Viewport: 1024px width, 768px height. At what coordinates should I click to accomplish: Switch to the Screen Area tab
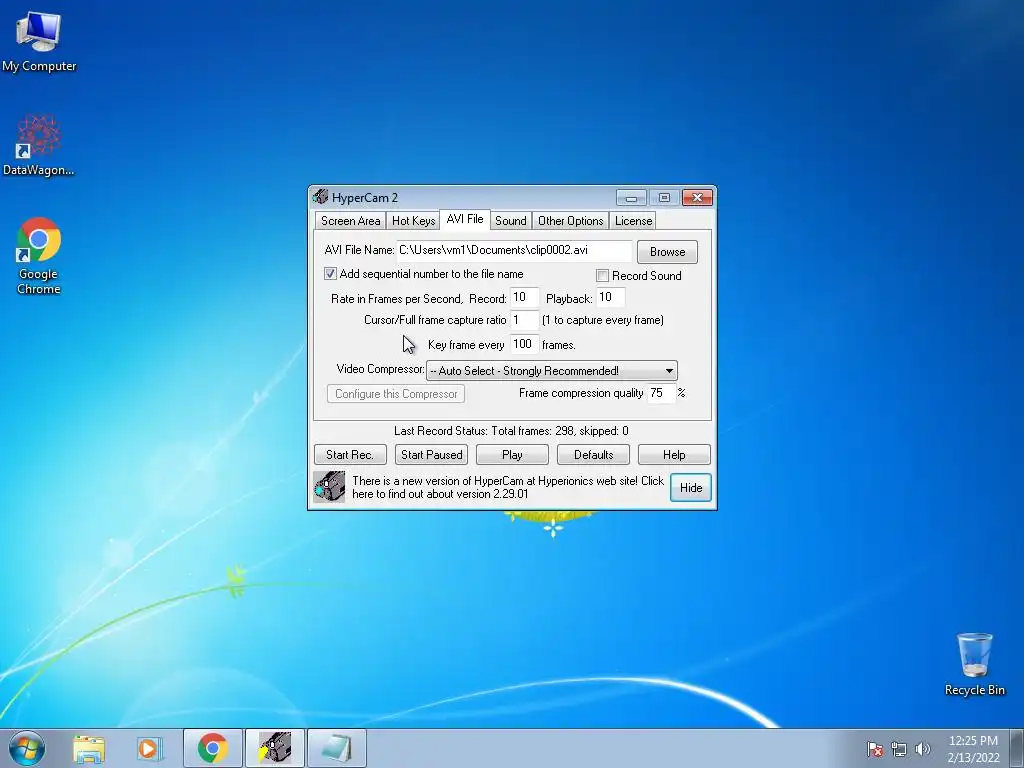tap(350, 221)
